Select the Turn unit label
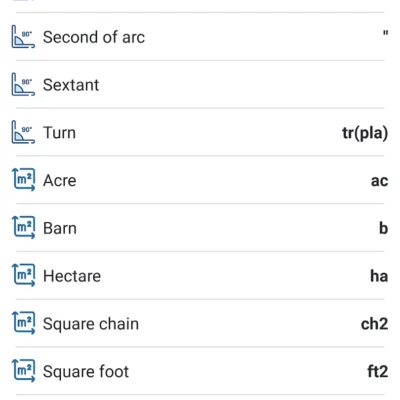 point(59,133)
